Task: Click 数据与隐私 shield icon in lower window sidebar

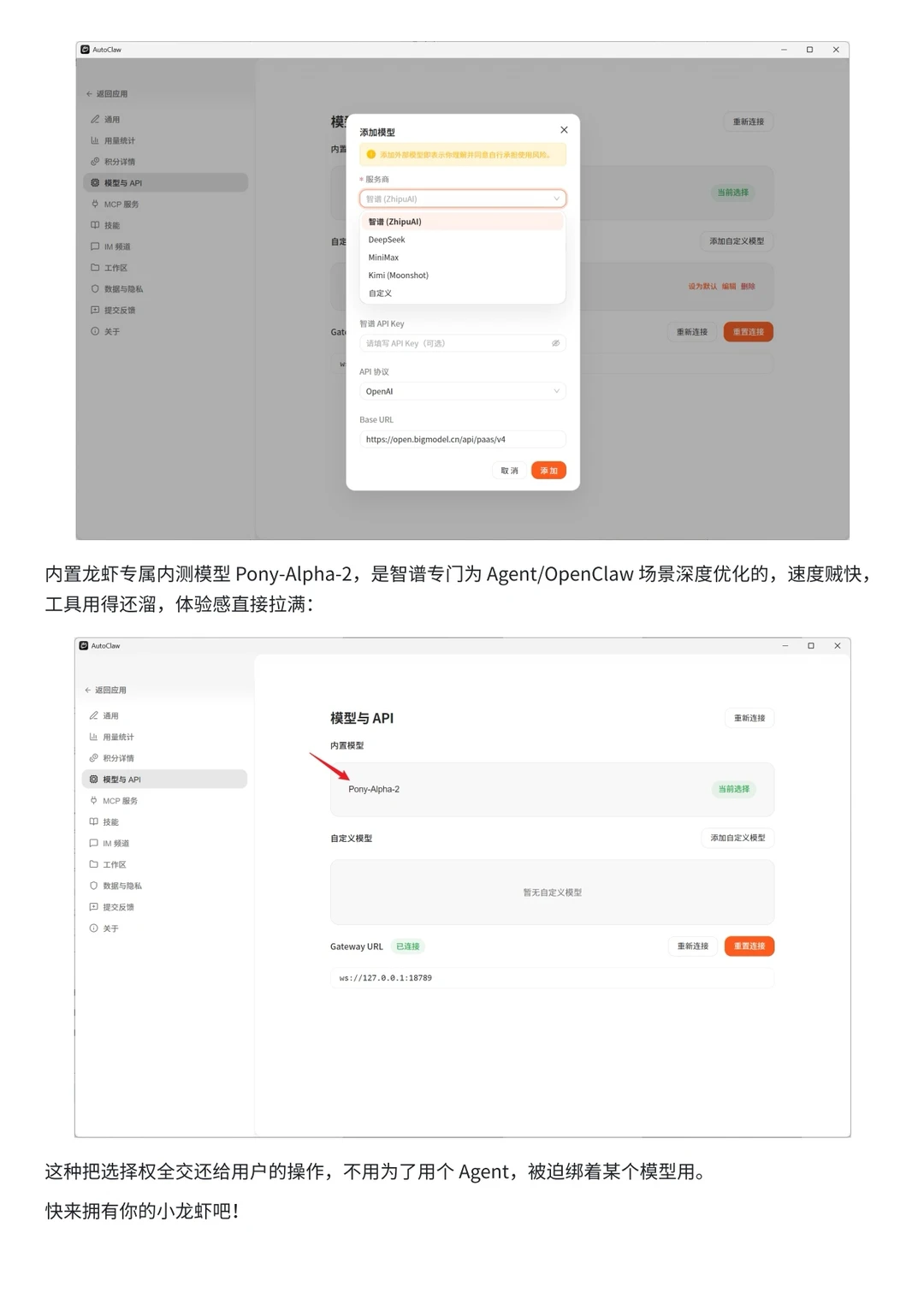Action: (94, 886)
